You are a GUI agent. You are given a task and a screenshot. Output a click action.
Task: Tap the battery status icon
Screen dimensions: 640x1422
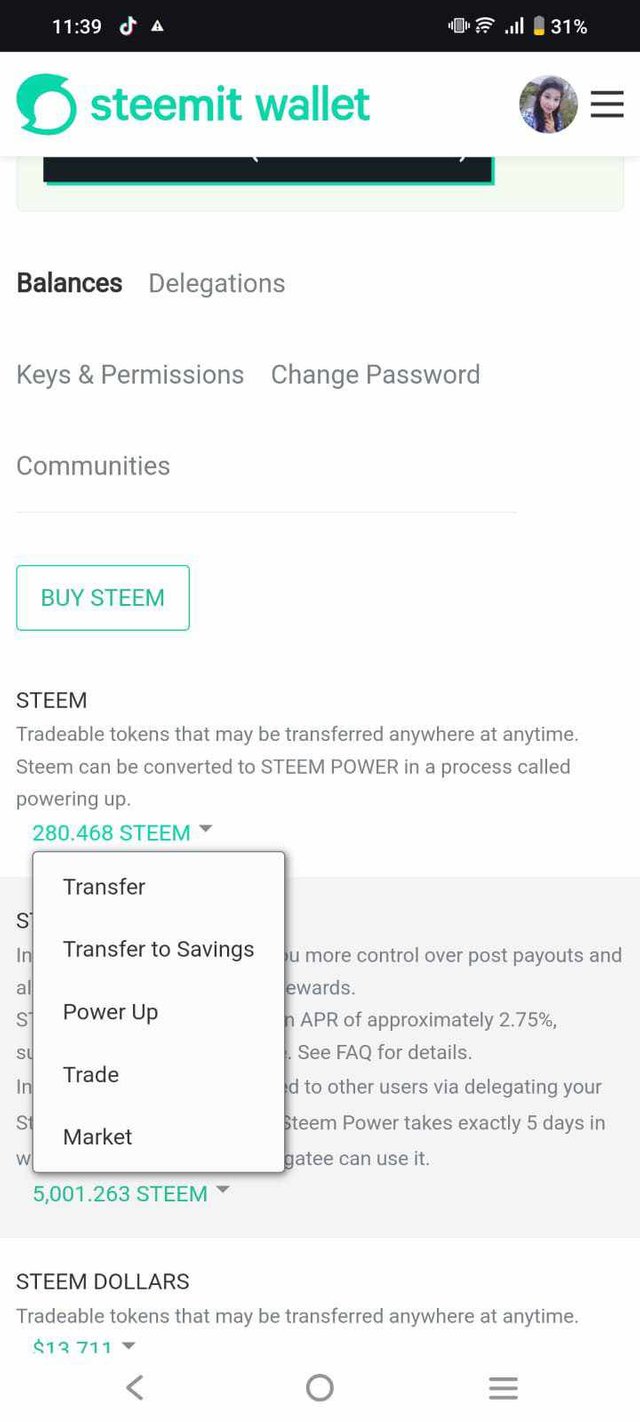[539, 27]
